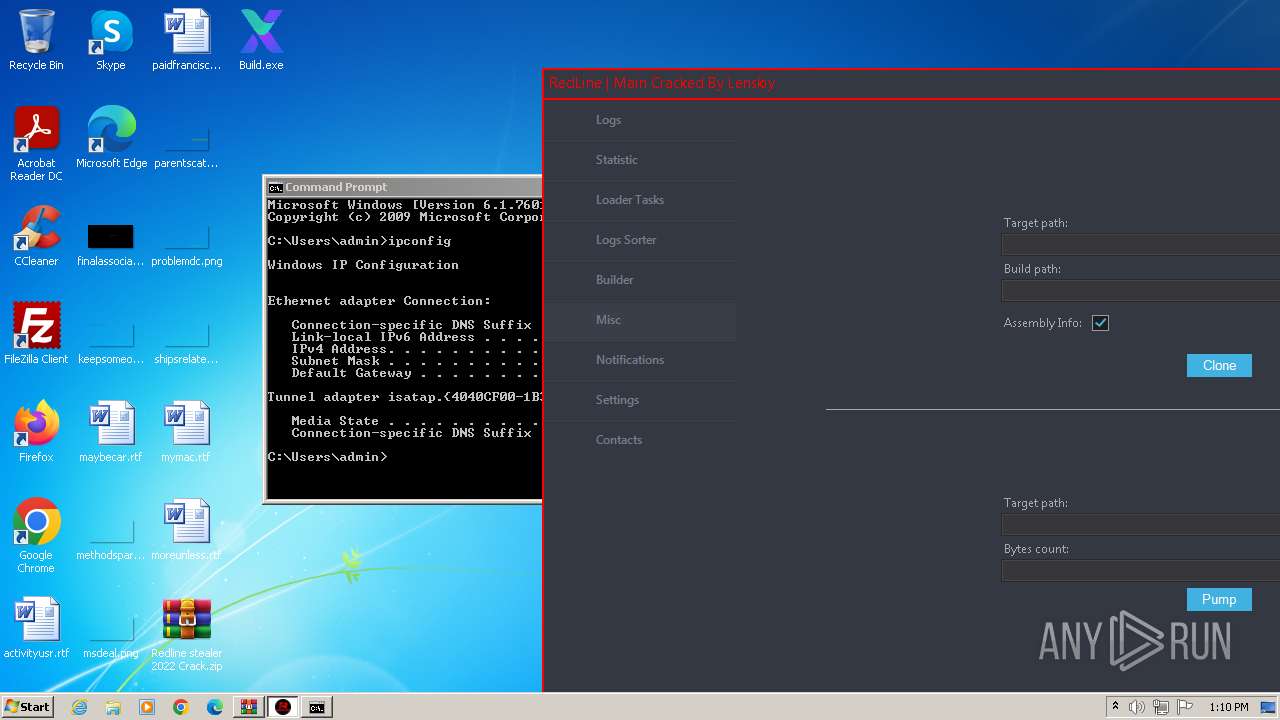Select the Misc section
Screen dimensions: 1280x720
coord(639,320)
